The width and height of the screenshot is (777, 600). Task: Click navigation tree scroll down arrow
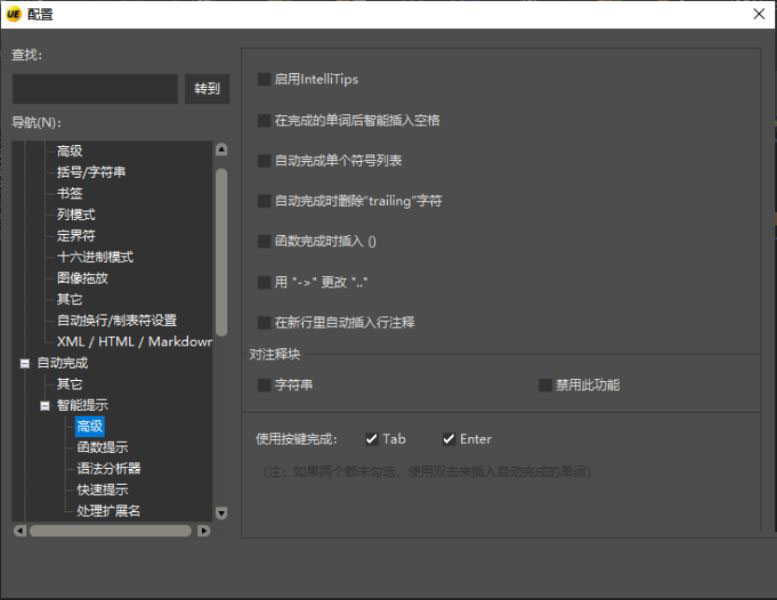tap(222, 512)
